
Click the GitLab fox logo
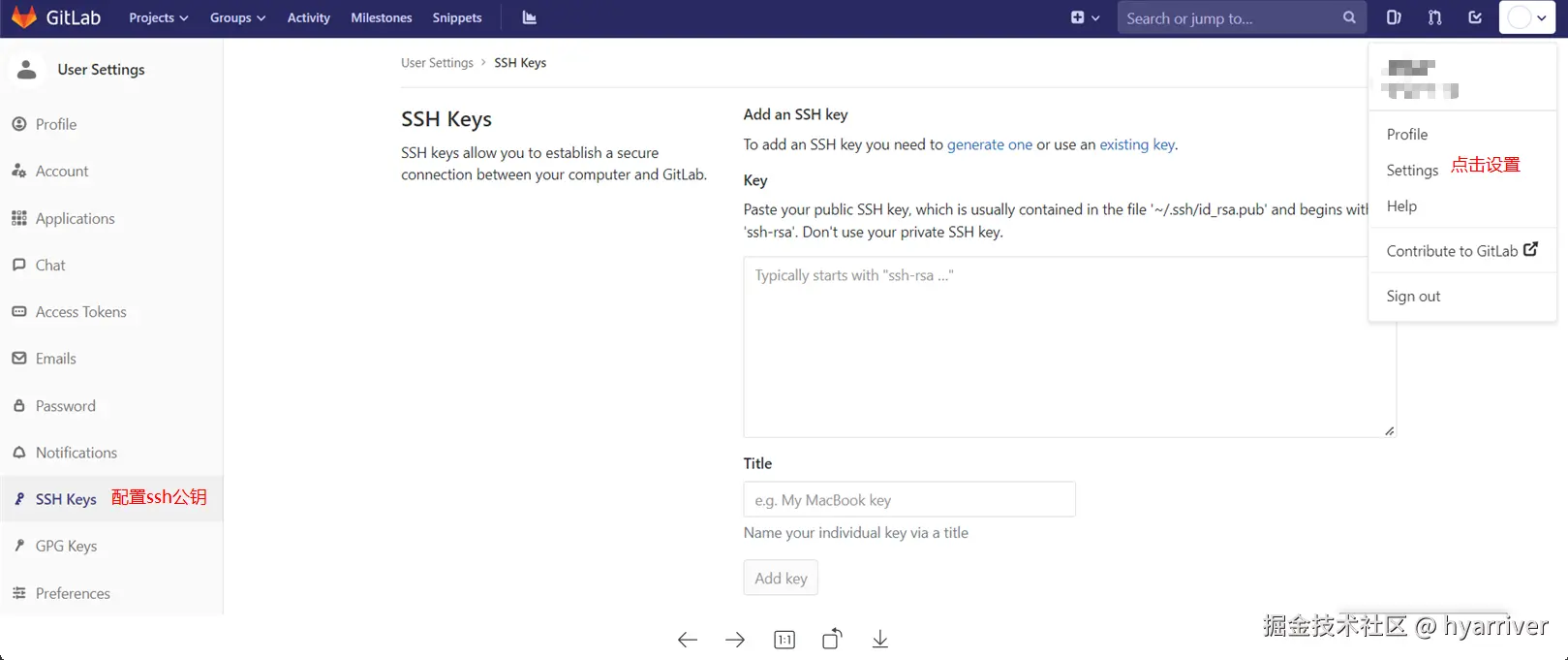point(24,17)
